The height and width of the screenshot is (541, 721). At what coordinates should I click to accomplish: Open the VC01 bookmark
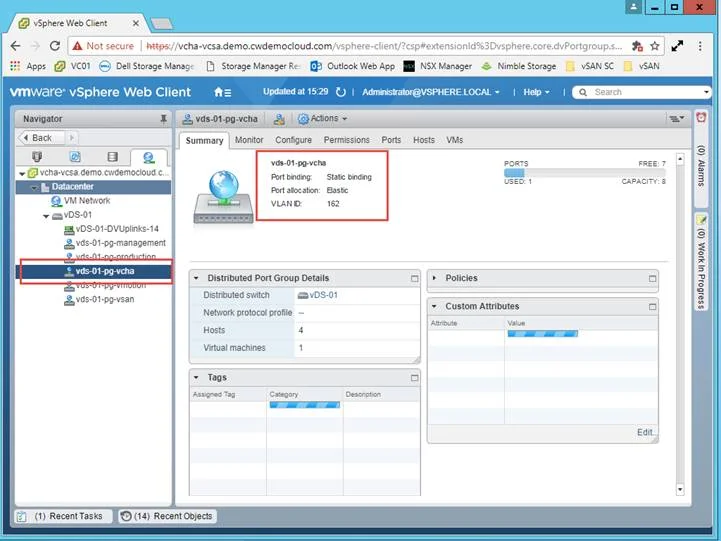(72, 66)
